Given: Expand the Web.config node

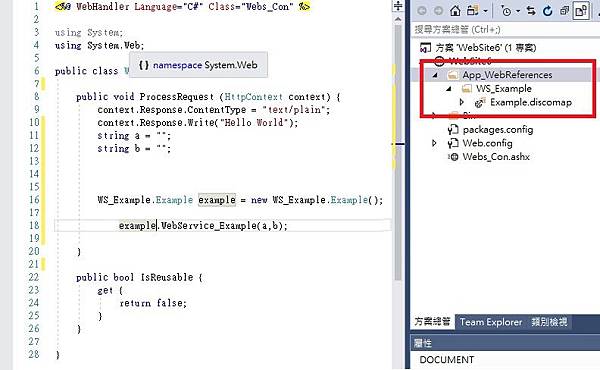Looking at the screenshot, I should point(434,143).
